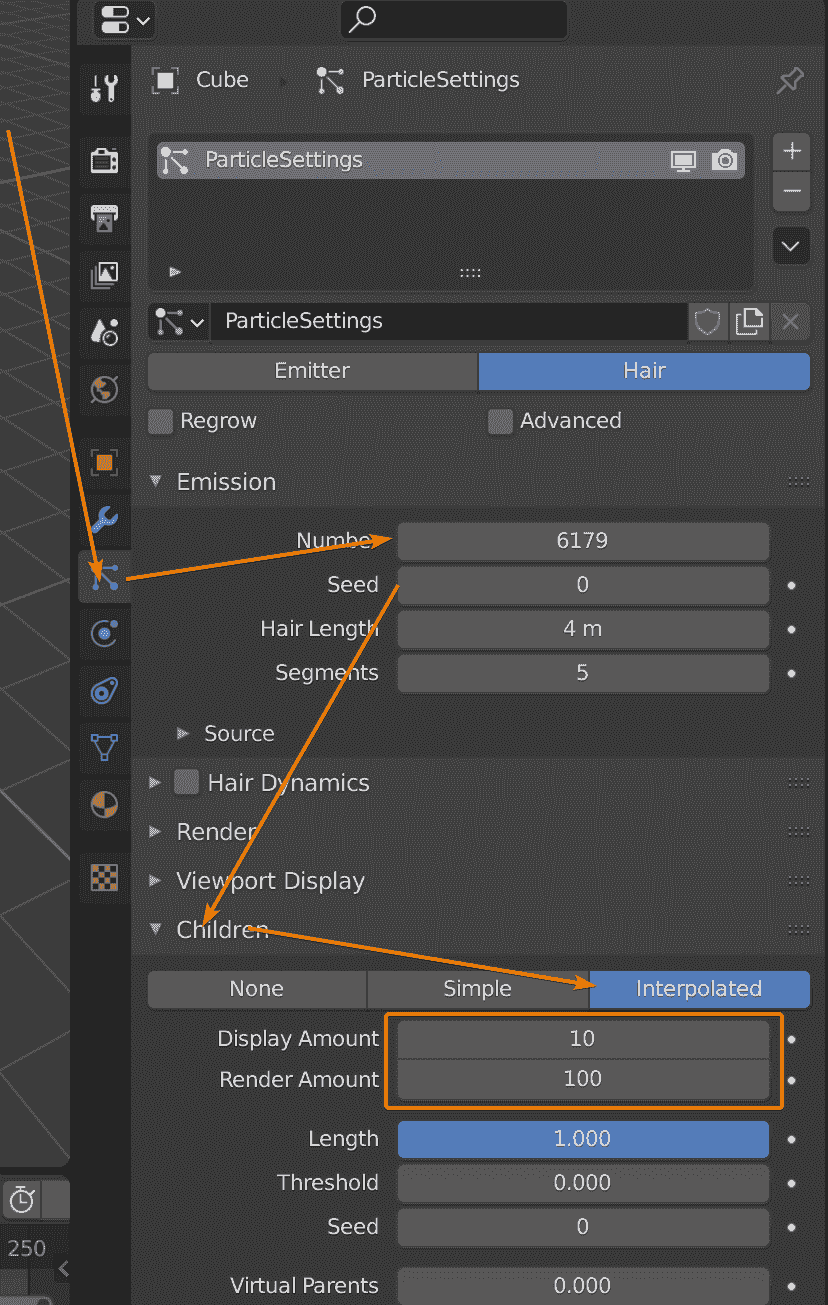828x1305 pixels.
Task: Animate the Hair Length property dot
Action: [x=792, y=629]
